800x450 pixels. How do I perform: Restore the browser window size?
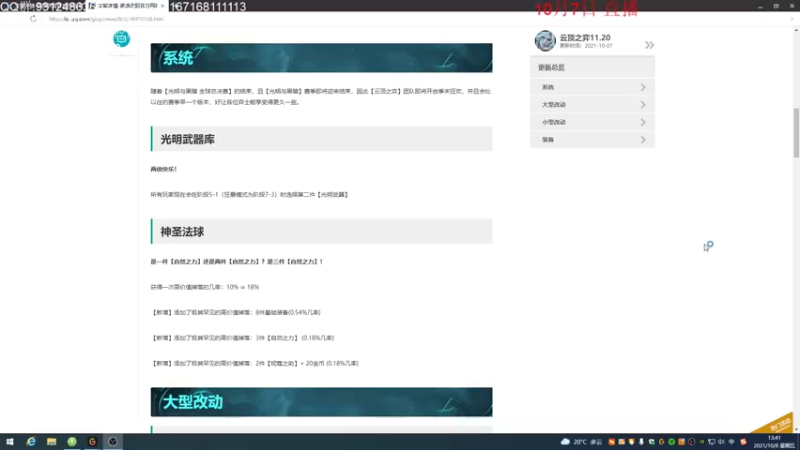point(776,6)
